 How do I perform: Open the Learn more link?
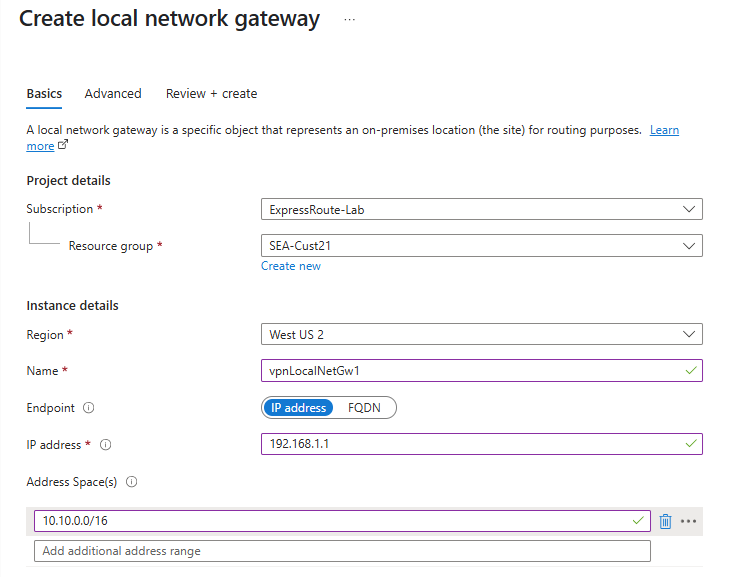[x=664, y=131]
